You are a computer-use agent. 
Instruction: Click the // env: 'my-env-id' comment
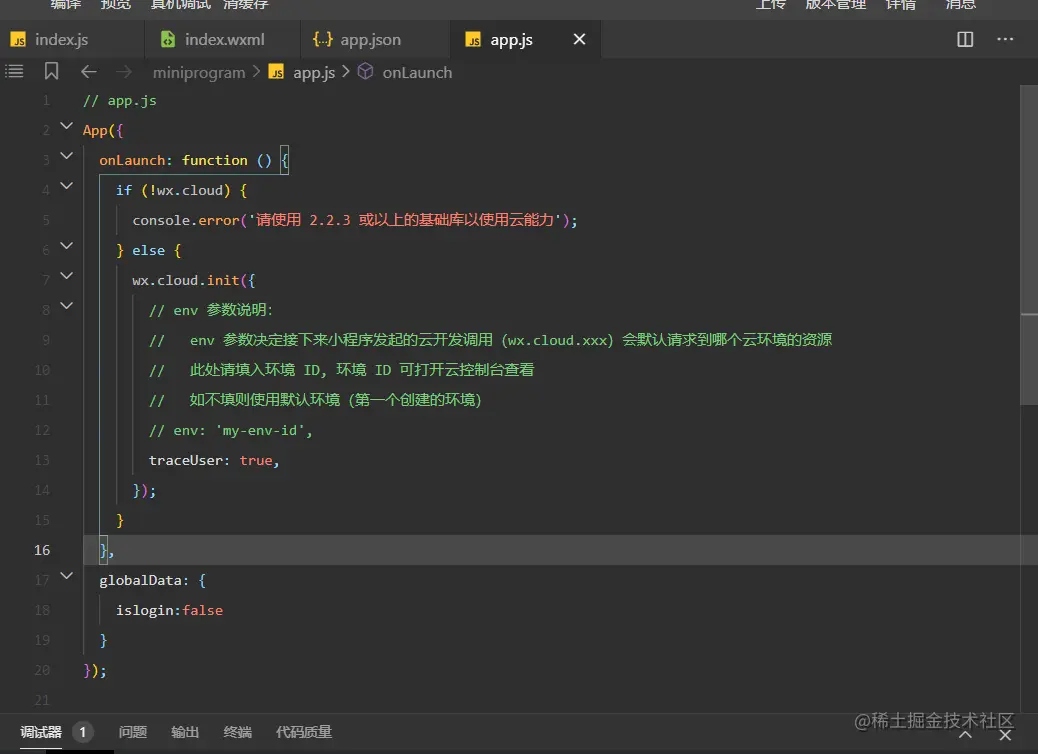coord(230,430)
